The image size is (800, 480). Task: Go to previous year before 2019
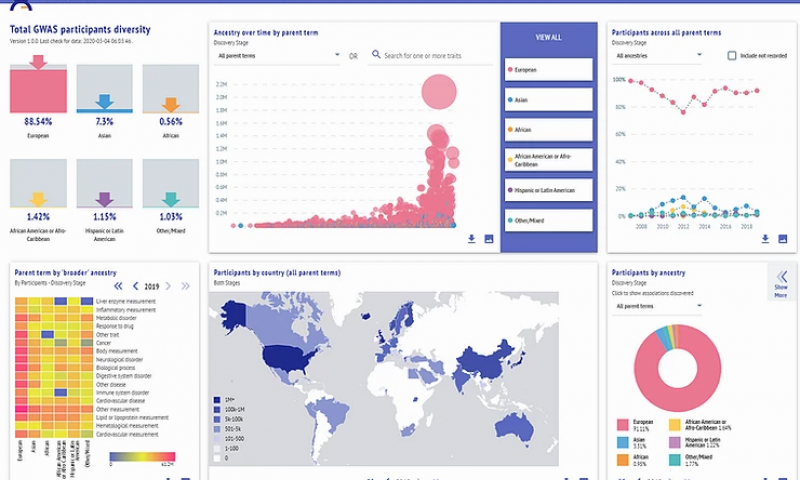pos(135,286)
